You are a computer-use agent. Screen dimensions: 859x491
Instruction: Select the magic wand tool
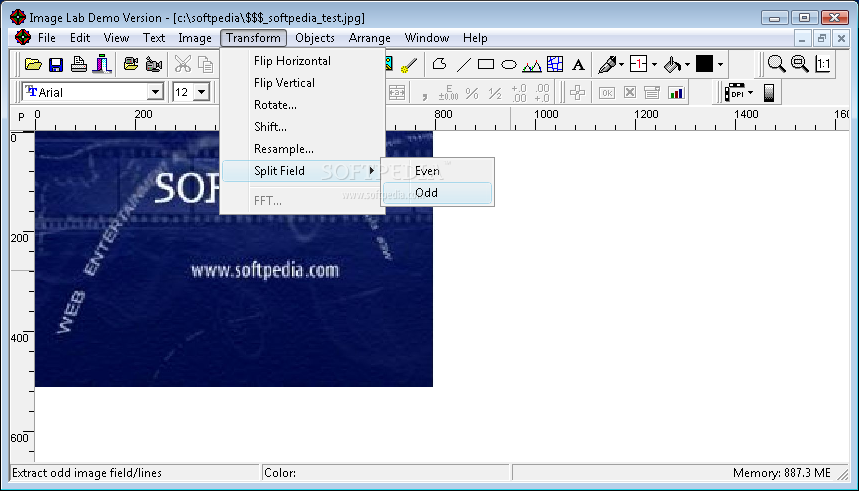[x=408, y=65]
